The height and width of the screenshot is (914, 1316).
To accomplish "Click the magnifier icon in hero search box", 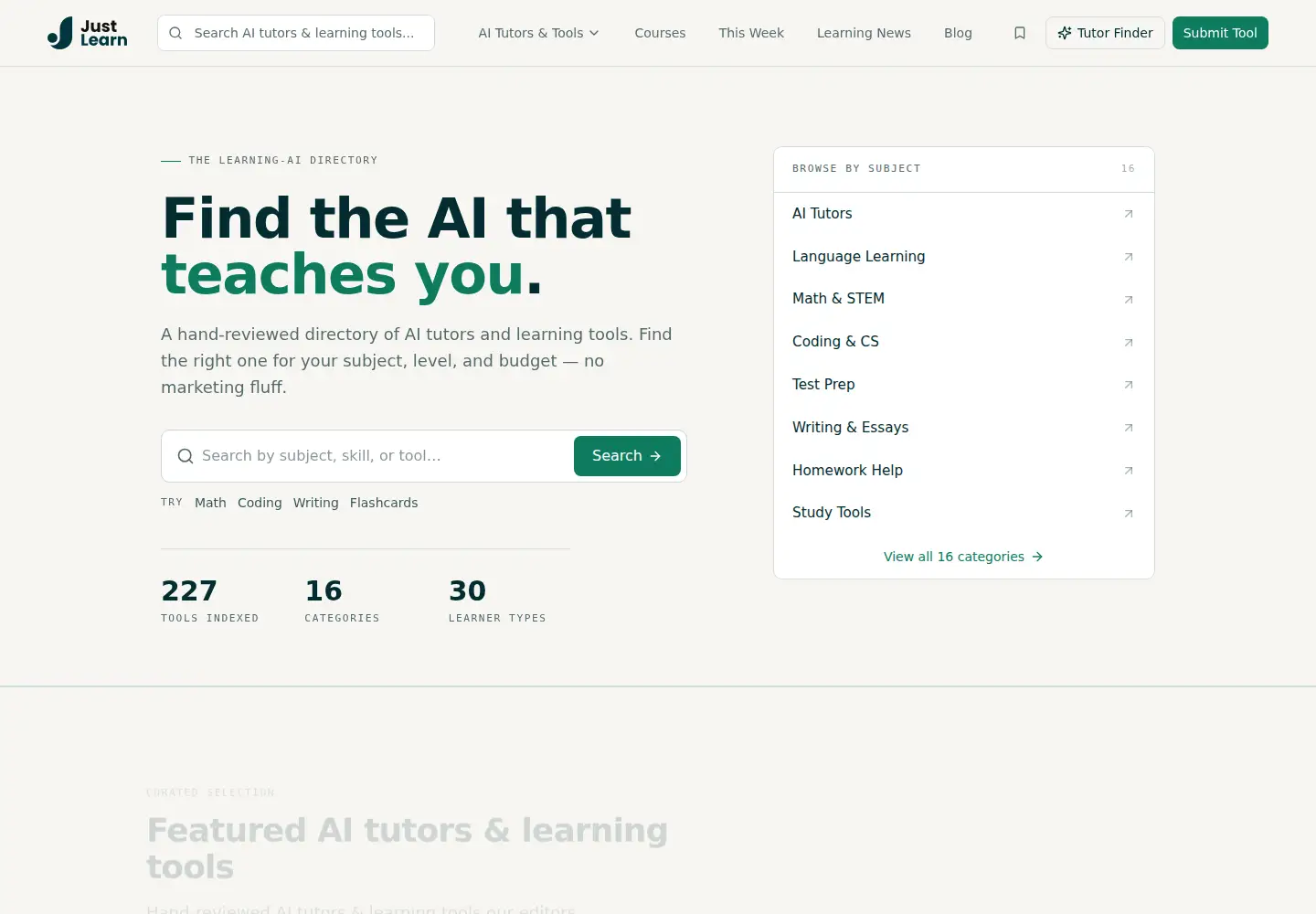I will (x=186, y=456).
